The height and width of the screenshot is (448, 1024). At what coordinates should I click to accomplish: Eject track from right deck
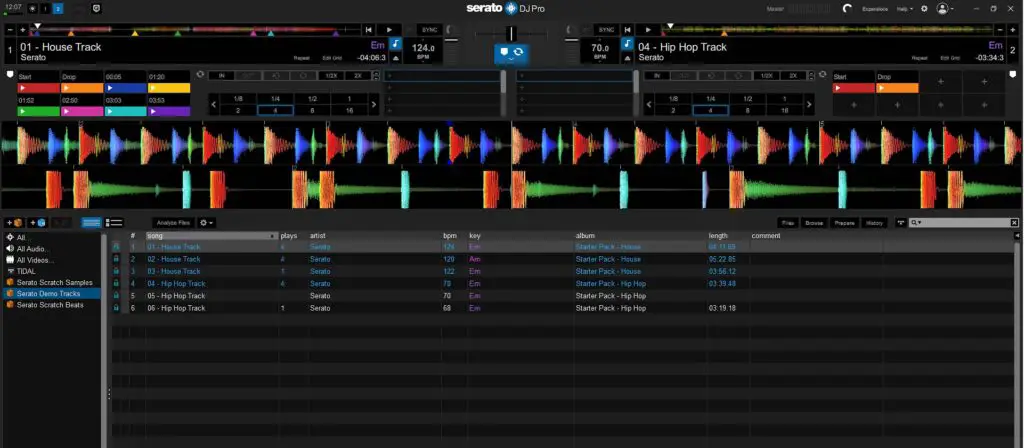click(x=627, y=58)
